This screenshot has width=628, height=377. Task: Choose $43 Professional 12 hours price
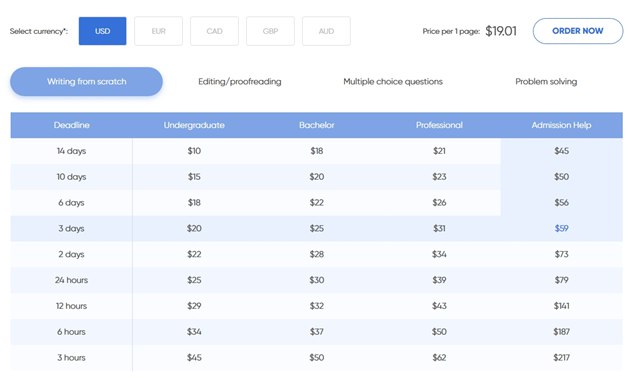(x=439, y=306)
